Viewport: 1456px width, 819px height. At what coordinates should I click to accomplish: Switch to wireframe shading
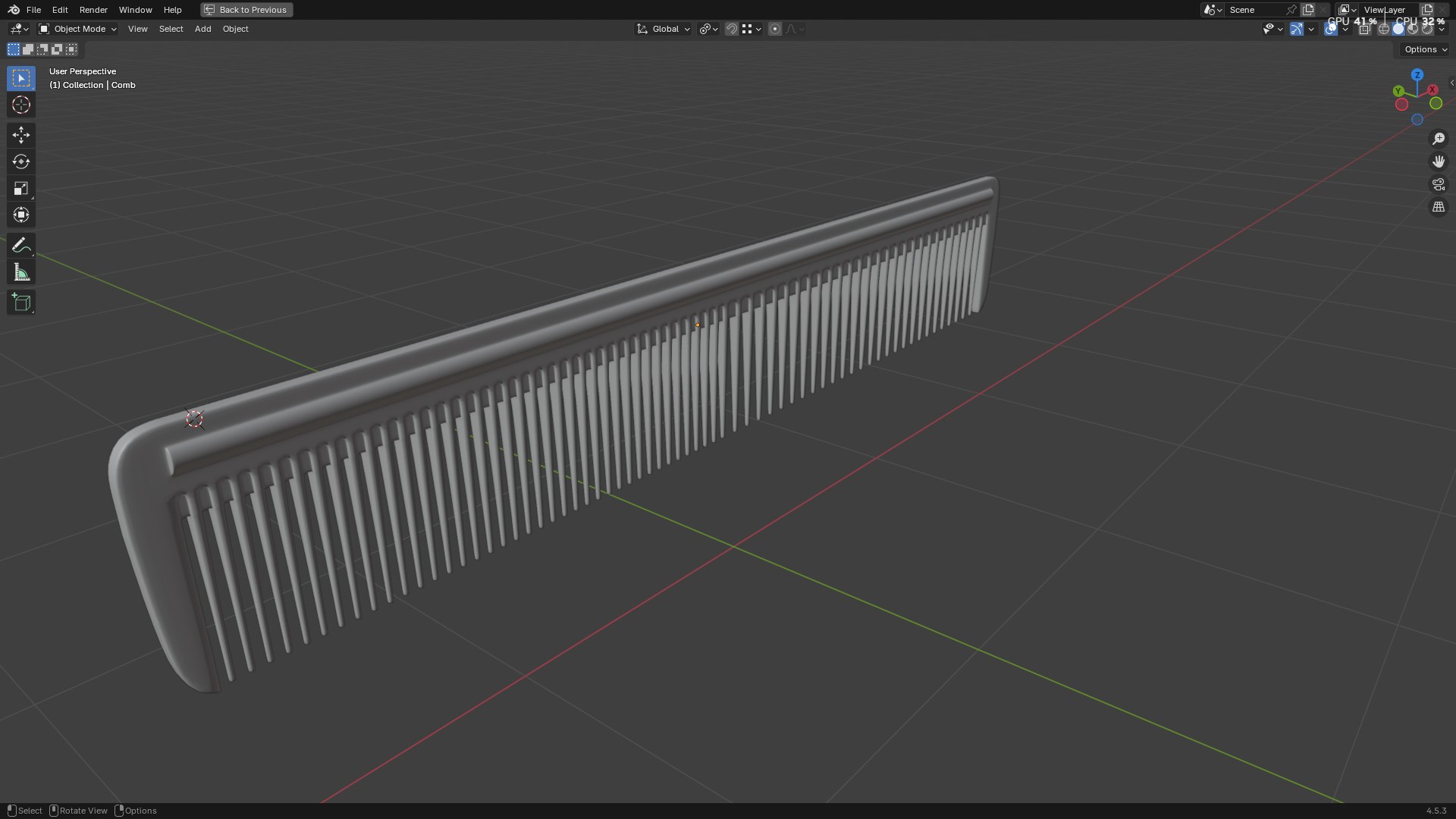[1384, 29]
